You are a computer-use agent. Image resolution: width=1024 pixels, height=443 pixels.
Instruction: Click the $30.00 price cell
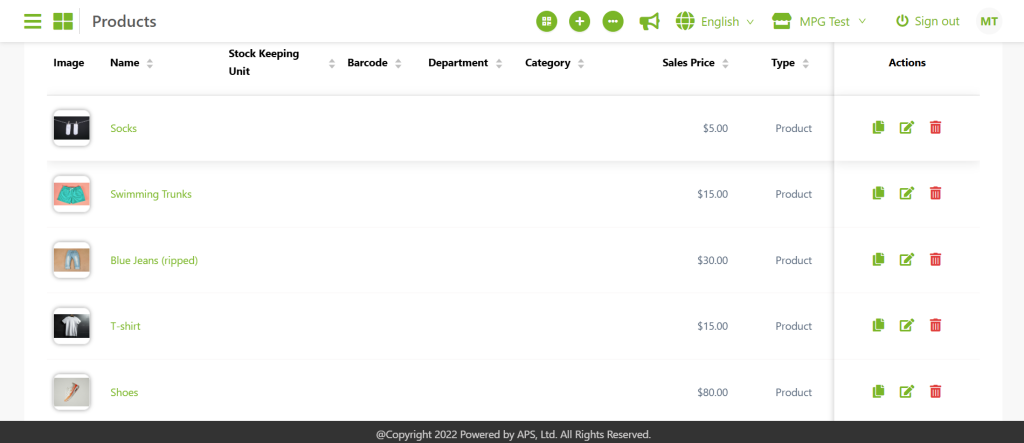point(712,260)
